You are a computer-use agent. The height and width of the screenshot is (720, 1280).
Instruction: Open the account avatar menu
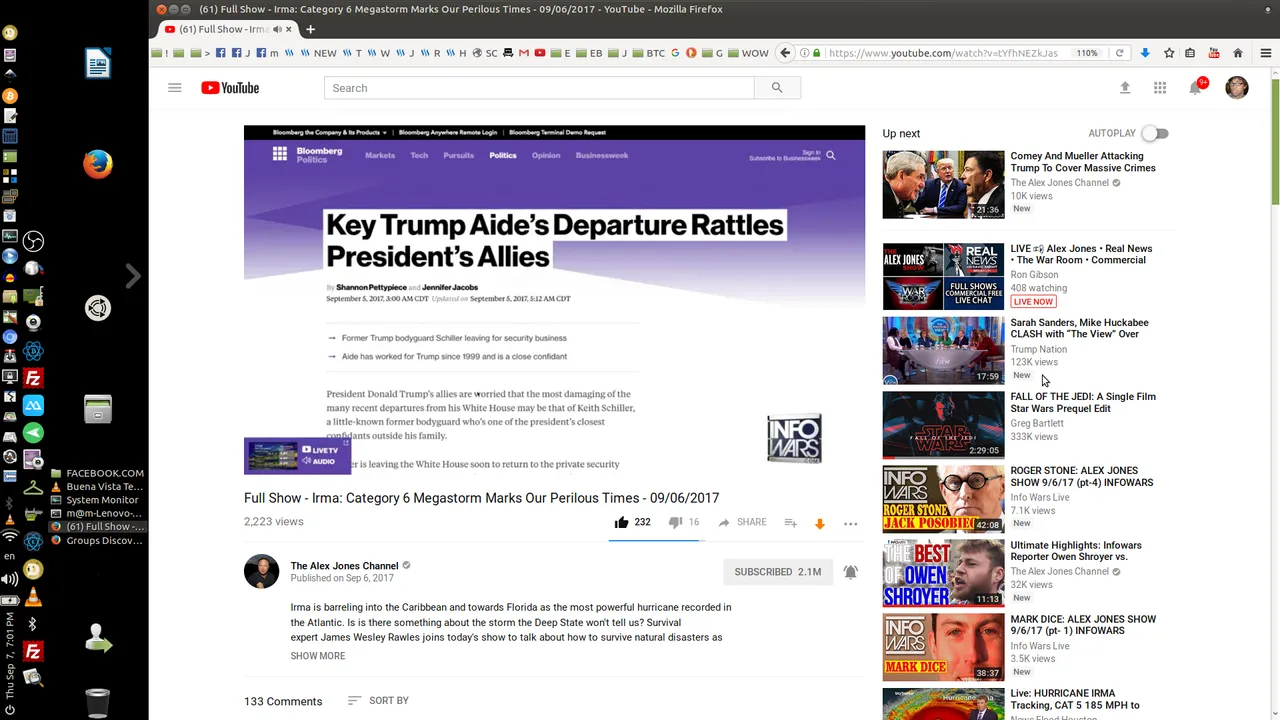pyautogui.click(x=1237, y=88)
